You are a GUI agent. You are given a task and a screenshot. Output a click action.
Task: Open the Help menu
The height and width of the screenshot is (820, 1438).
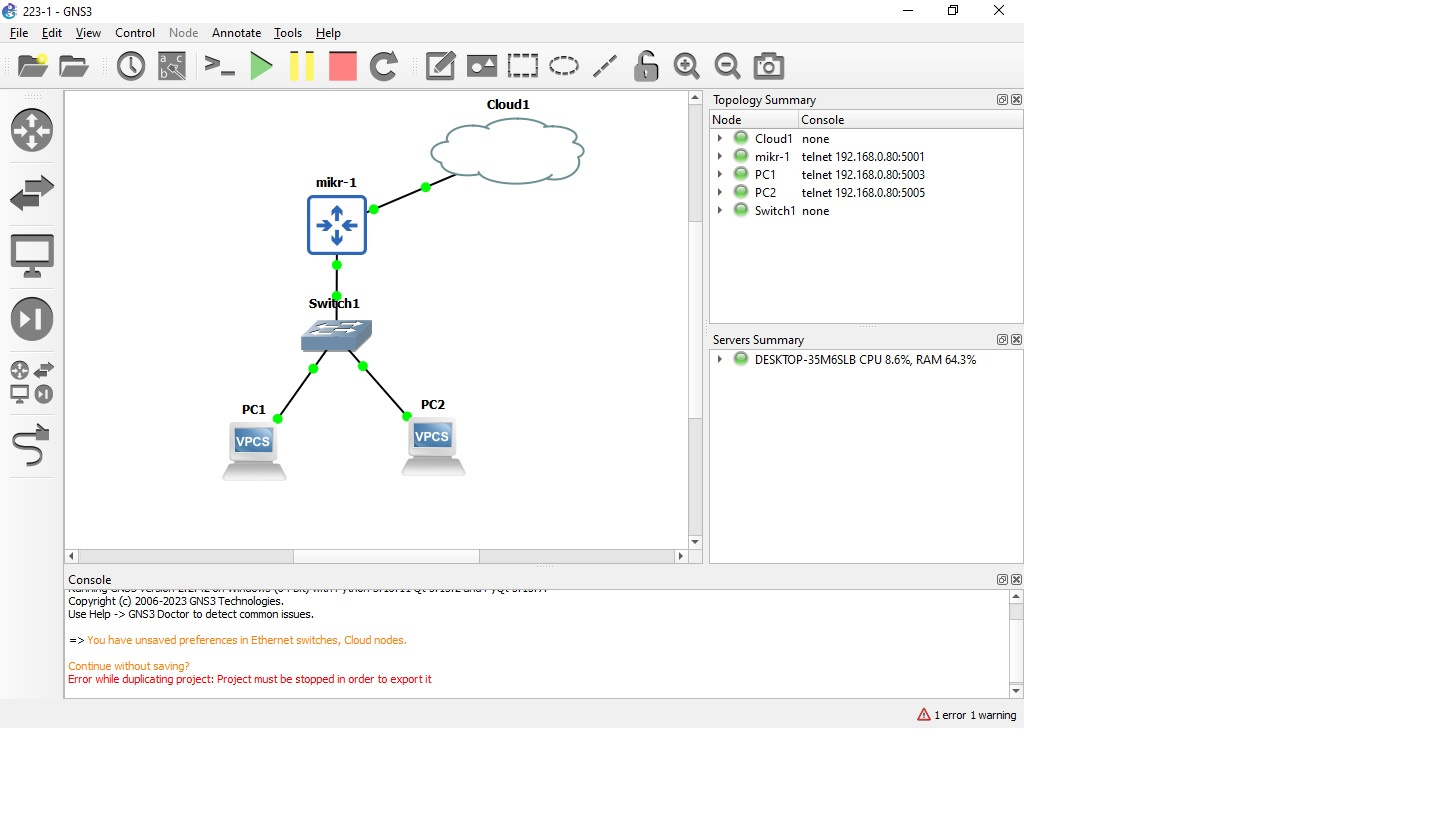pos(328,33)
